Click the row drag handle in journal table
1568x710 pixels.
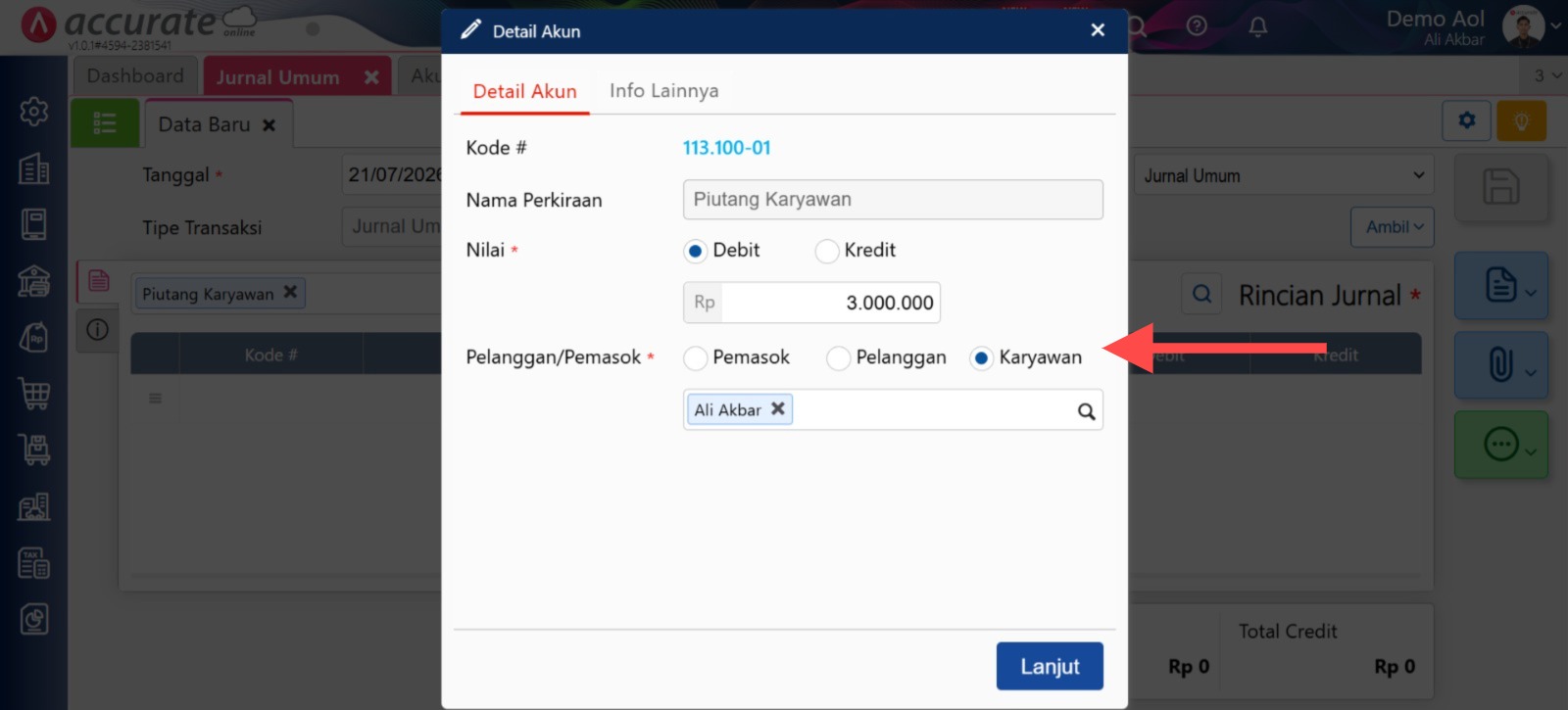tap(155, 399)
